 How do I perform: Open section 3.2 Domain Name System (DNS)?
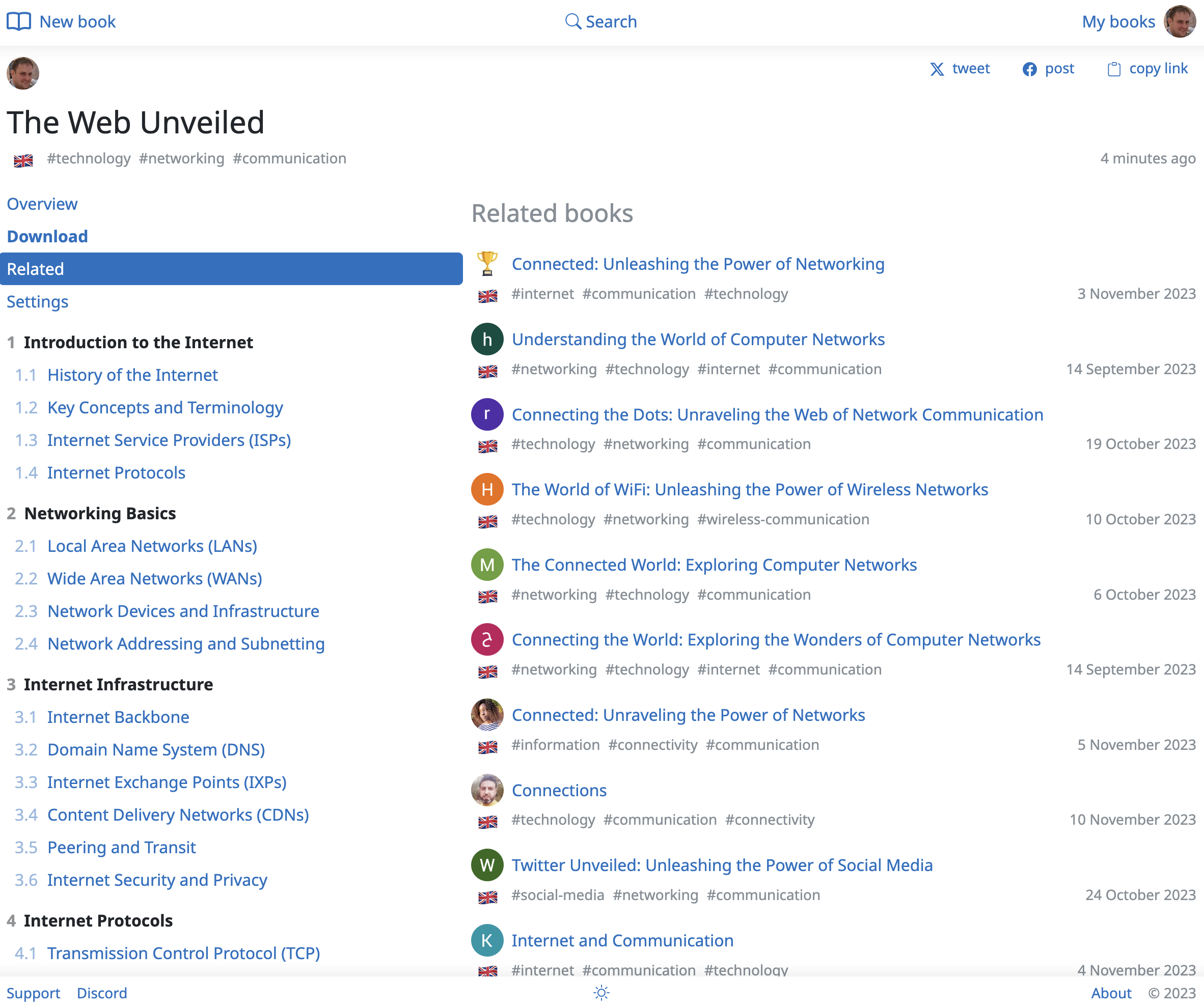click(x=156, y=749)
